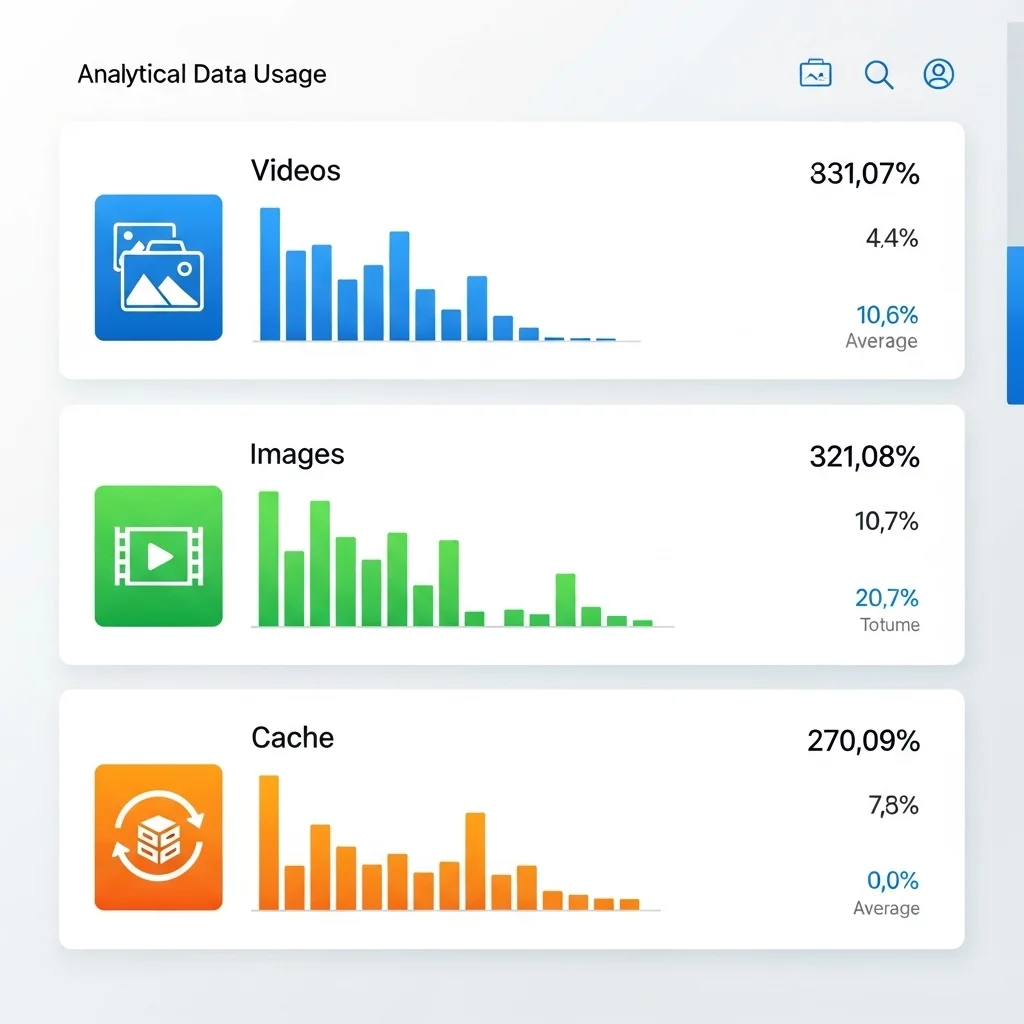Click the tallest blue bar in Videos chart
1024x1024 pixels.
tap(270, 274)
